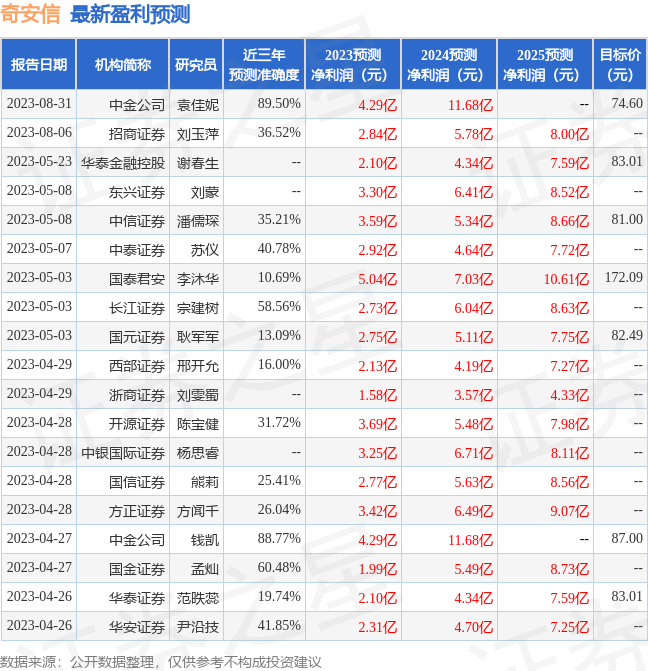Click 2024 profit value 4.70亿
This screenshot has height=671, width=648.
pos(473,627)
